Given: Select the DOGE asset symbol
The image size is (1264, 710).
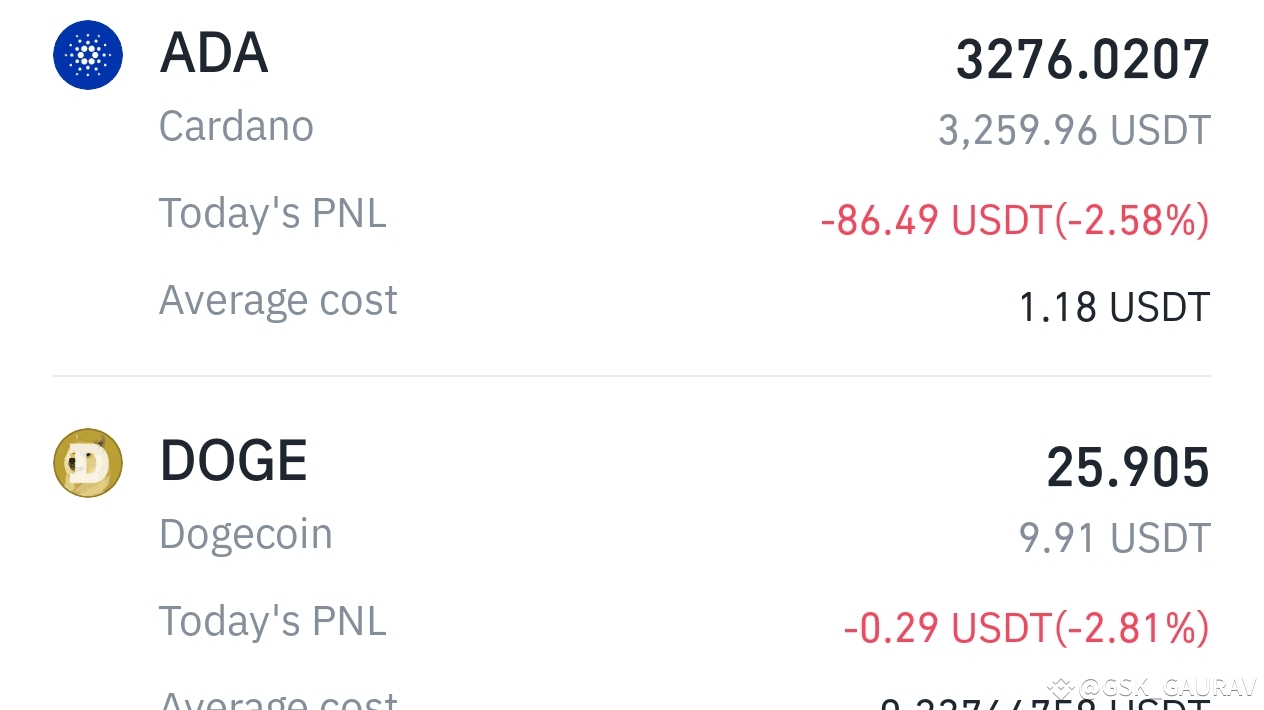Looking at the screenshot, I should pos(232,460).
